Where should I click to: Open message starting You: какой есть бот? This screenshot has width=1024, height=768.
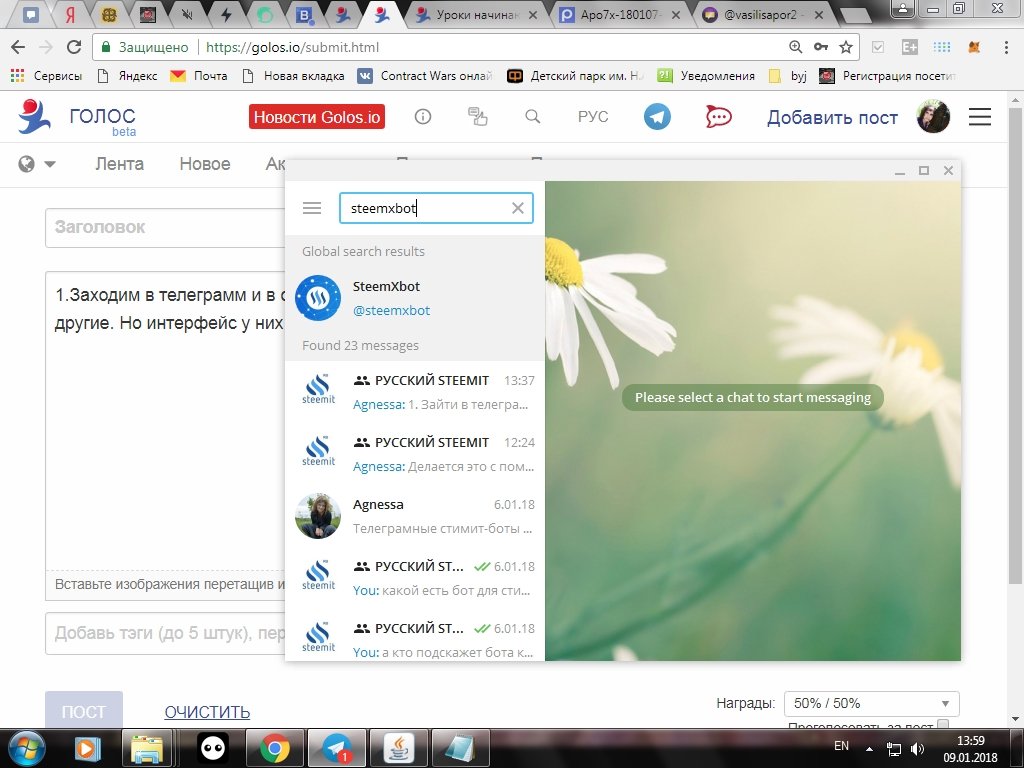pos(415,578)
